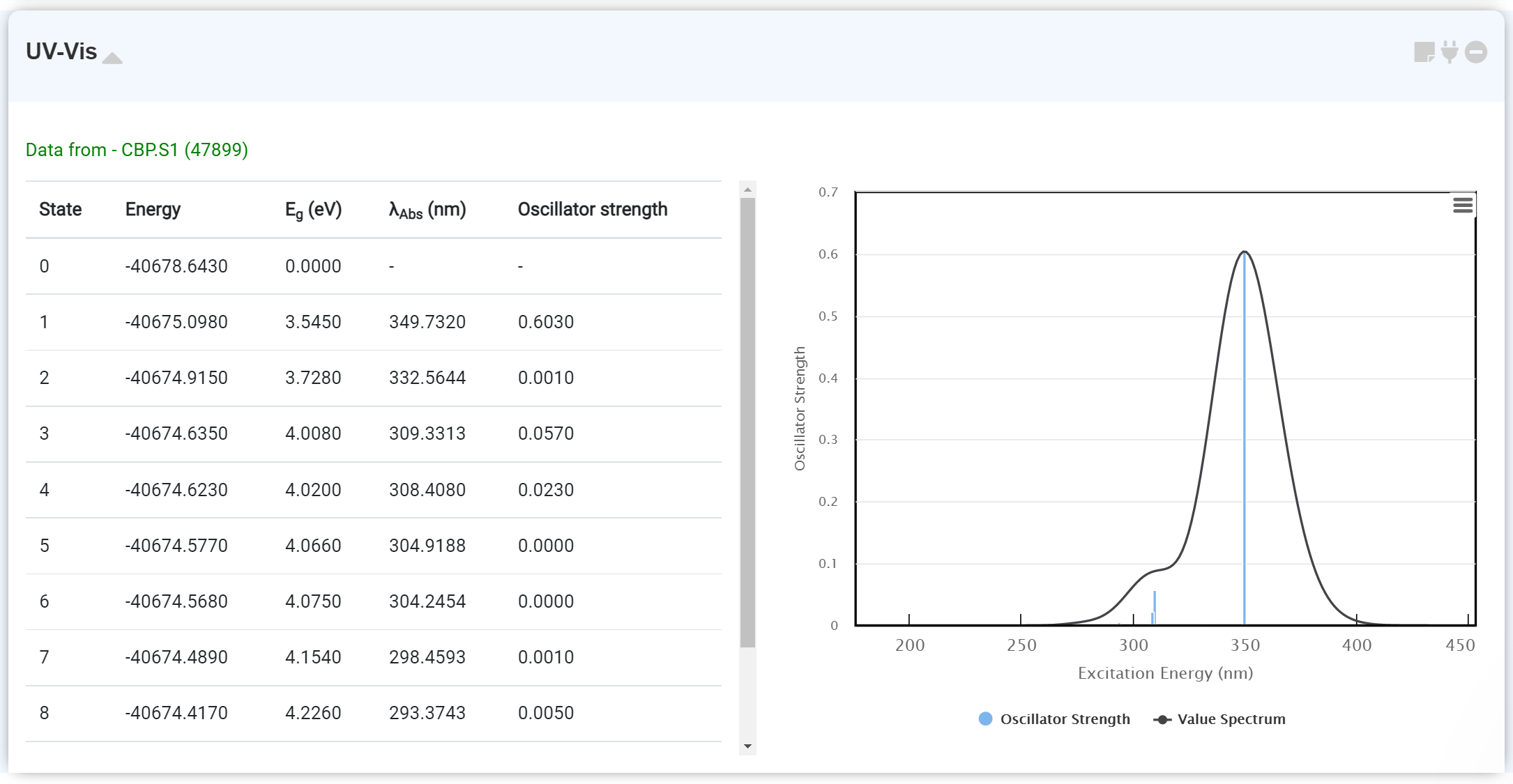The width and height of the screenshot is (1513, 784).
Task: Click the scrollbar down arrow
Action: pyautogui.click(x=747, y=746)
